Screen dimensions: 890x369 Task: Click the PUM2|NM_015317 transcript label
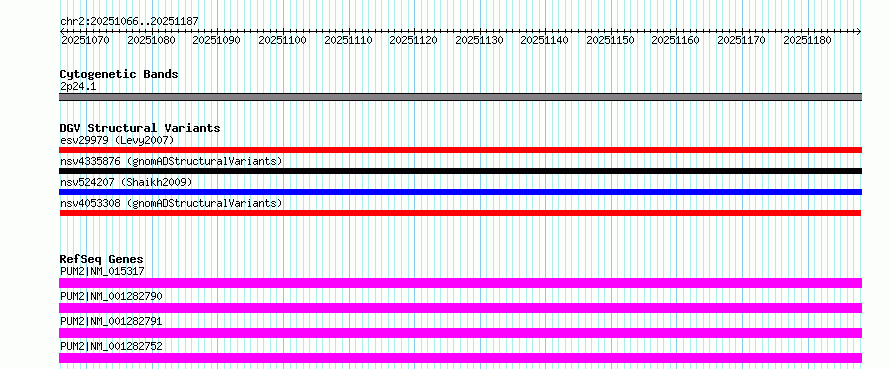(x=102, y=271)
